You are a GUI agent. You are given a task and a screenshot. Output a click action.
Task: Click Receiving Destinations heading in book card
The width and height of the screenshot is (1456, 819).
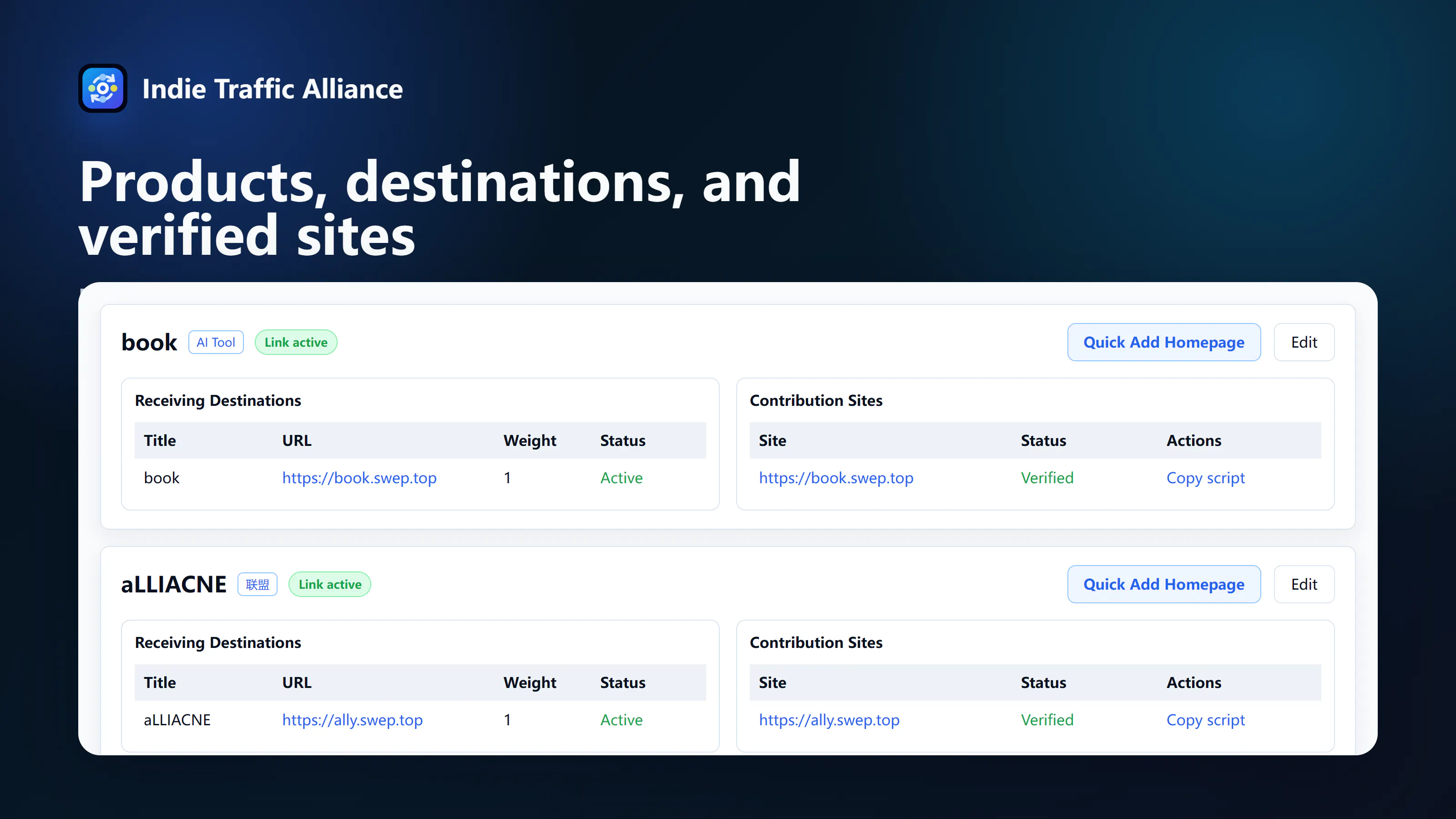pos(217,400)
